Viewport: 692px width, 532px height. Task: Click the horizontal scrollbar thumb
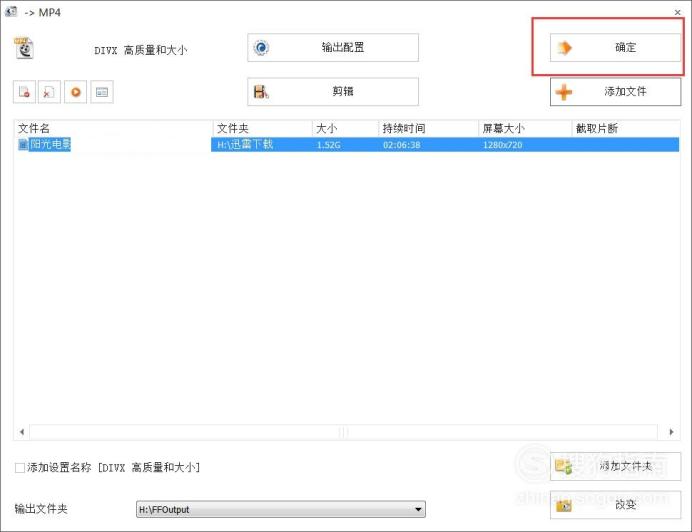point(343,432)
